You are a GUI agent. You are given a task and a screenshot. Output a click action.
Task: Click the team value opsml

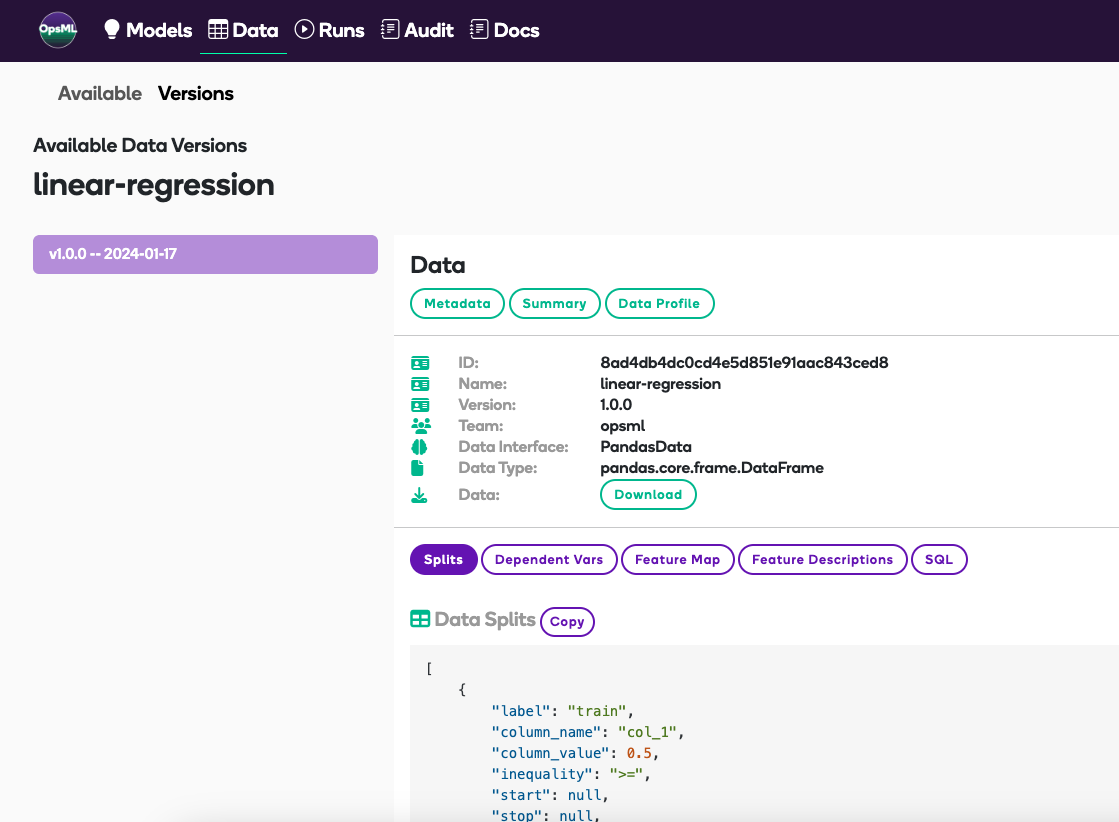[622, 426]
